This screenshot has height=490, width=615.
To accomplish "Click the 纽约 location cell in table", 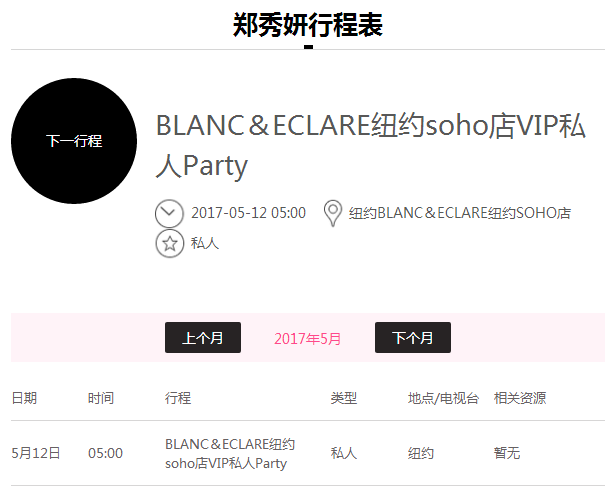I will click(420, 453).
